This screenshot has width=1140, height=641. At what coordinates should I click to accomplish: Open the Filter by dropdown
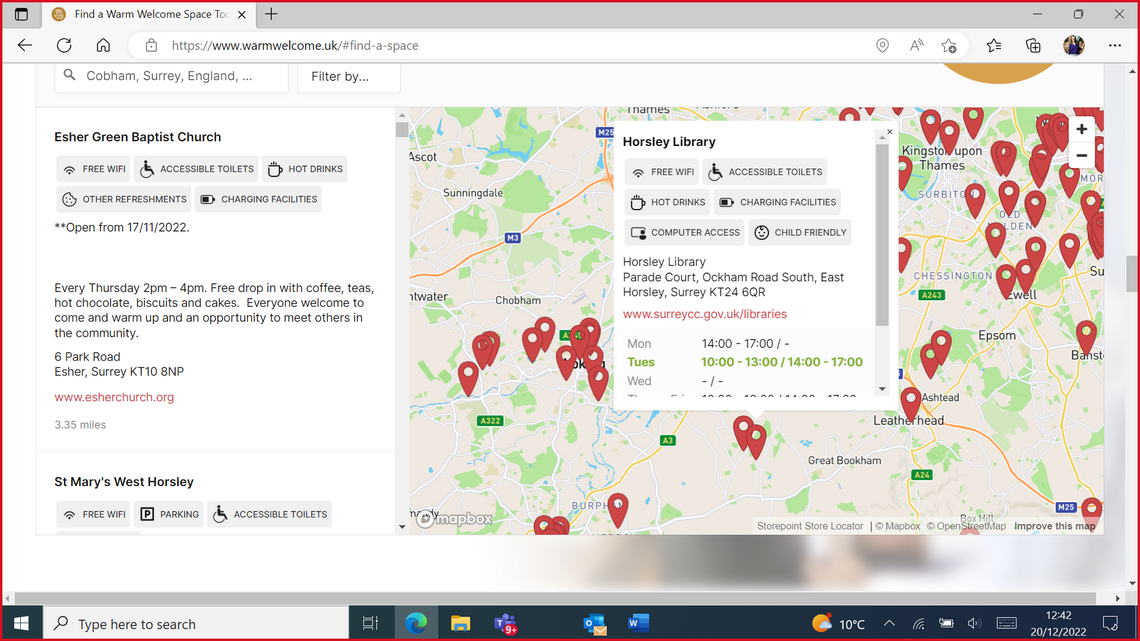349,76
